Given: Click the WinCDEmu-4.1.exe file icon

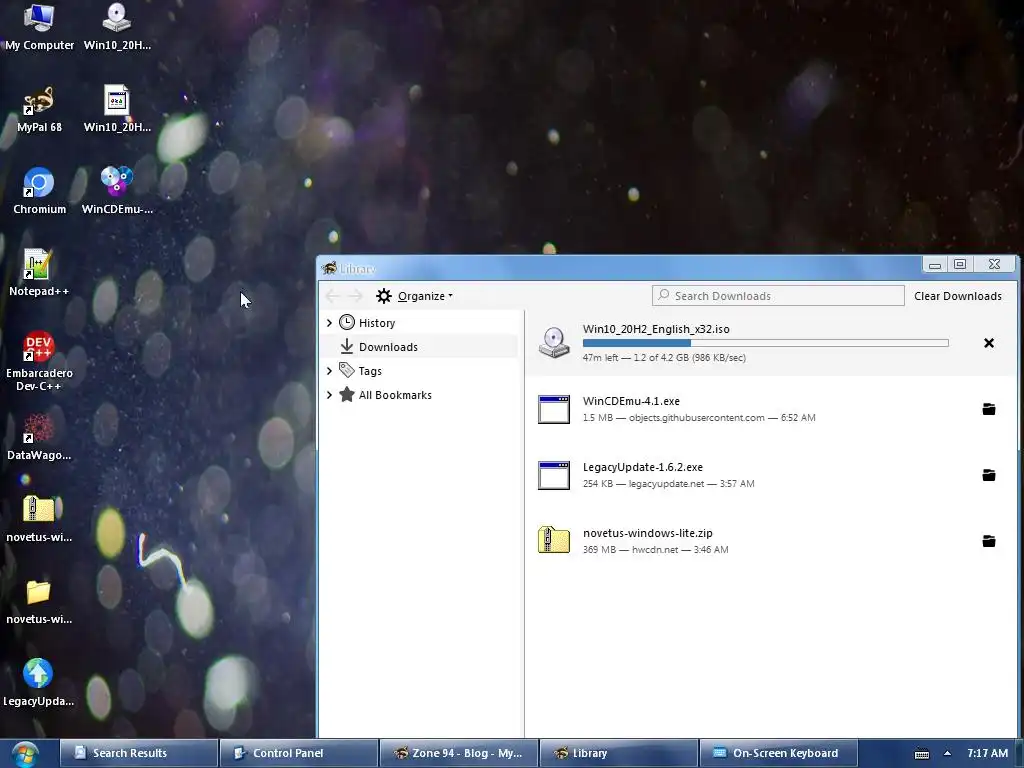Looking at the screenshot, I should tap(554, 409).
